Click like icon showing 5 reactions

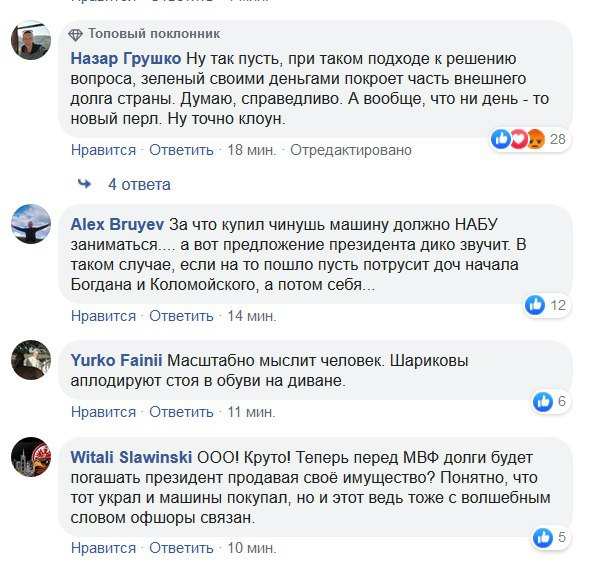543,538
